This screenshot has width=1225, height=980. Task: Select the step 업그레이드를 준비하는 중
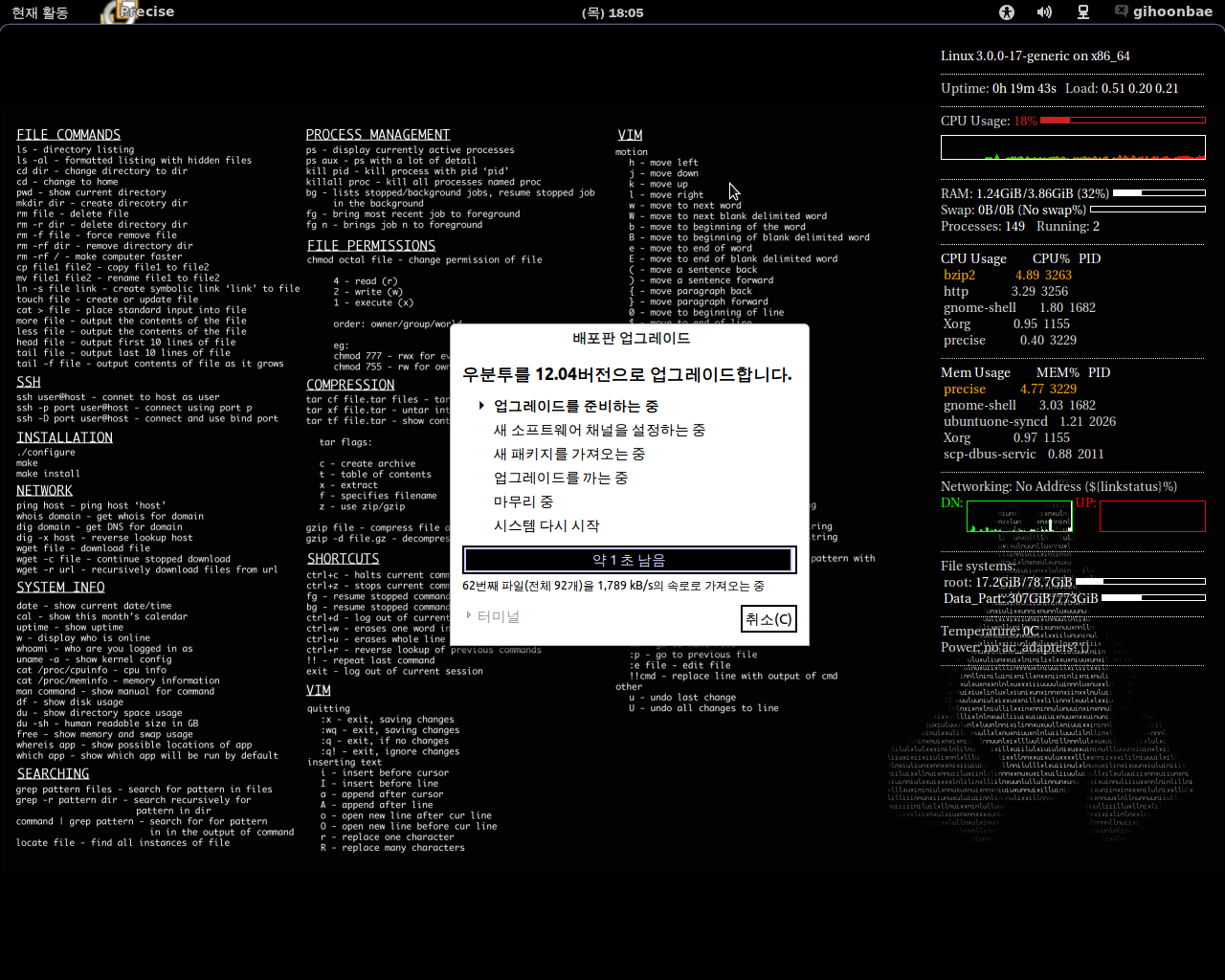coord(576,406)
